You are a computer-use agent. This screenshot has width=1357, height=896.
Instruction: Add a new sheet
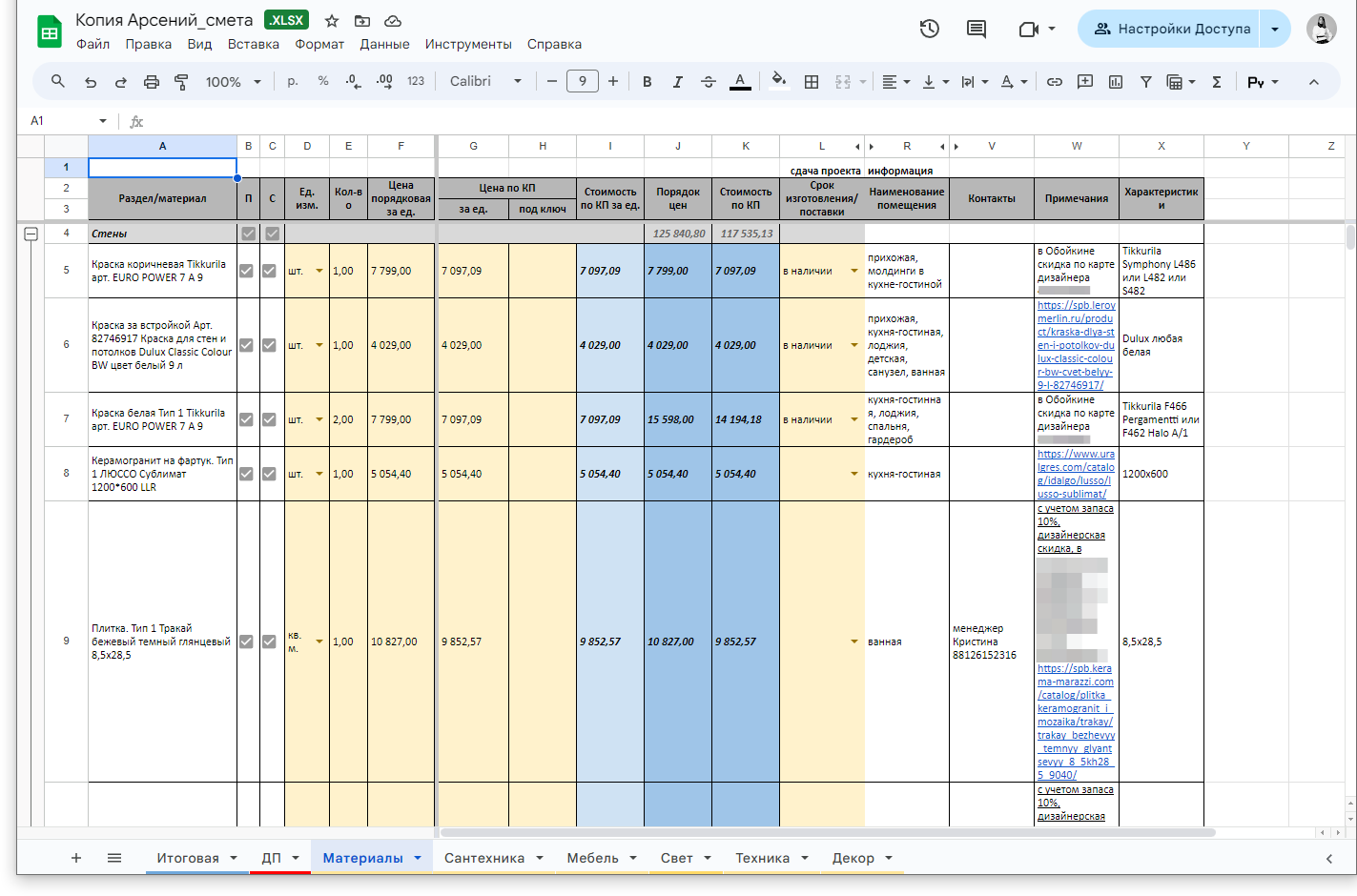click(76, 858)
